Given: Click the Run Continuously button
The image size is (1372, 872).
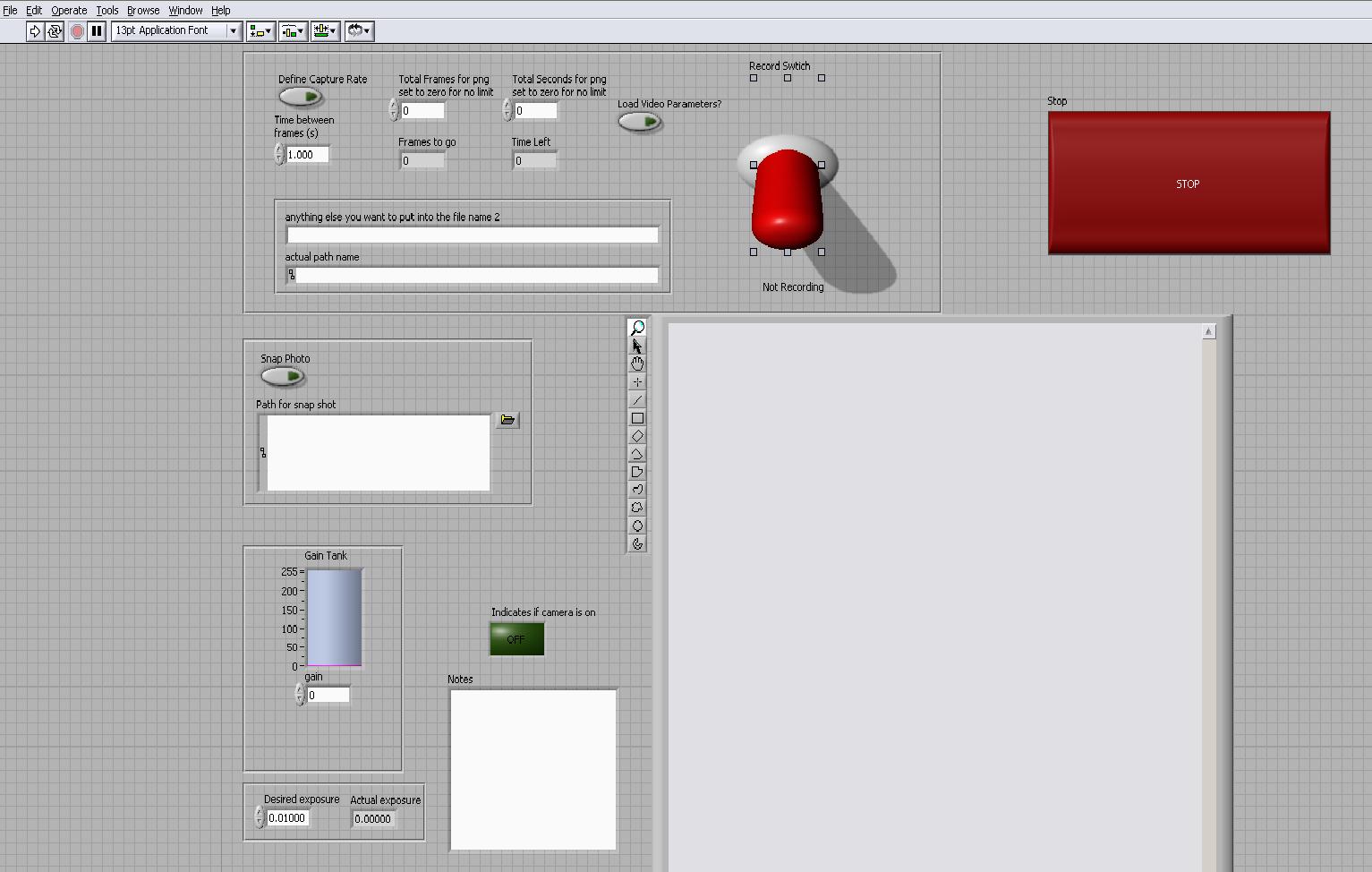Looking at the screenshot, I should [x=55, y=31].
